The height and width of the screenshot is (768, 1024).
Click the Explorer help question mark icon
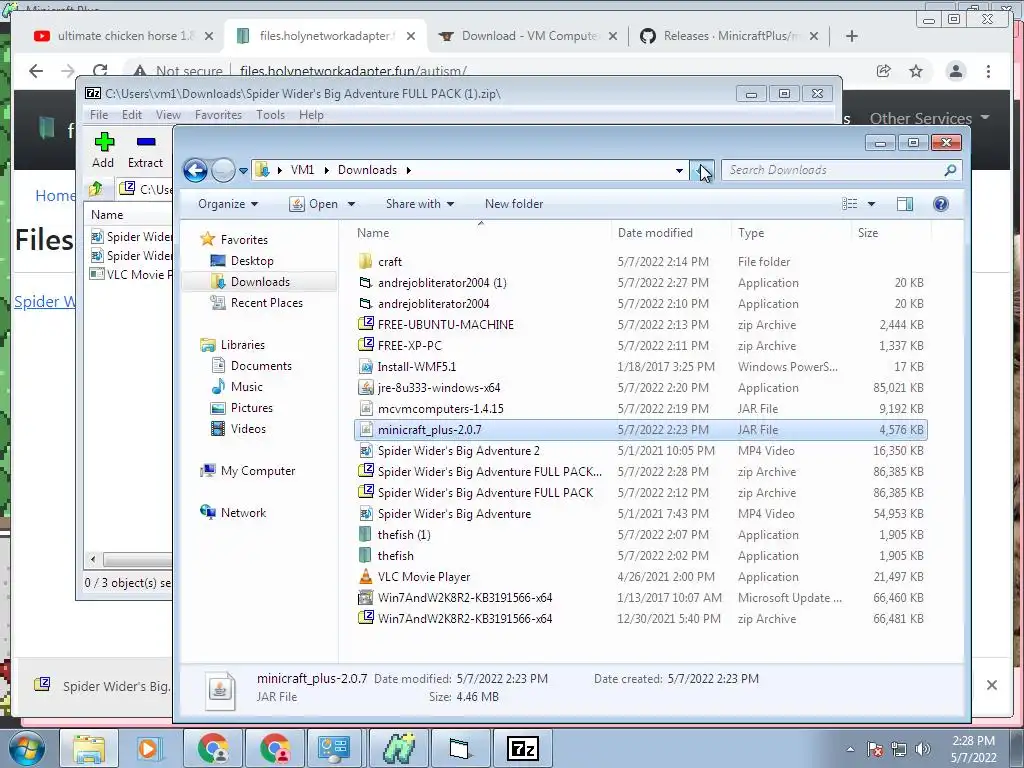click(940, 204)
